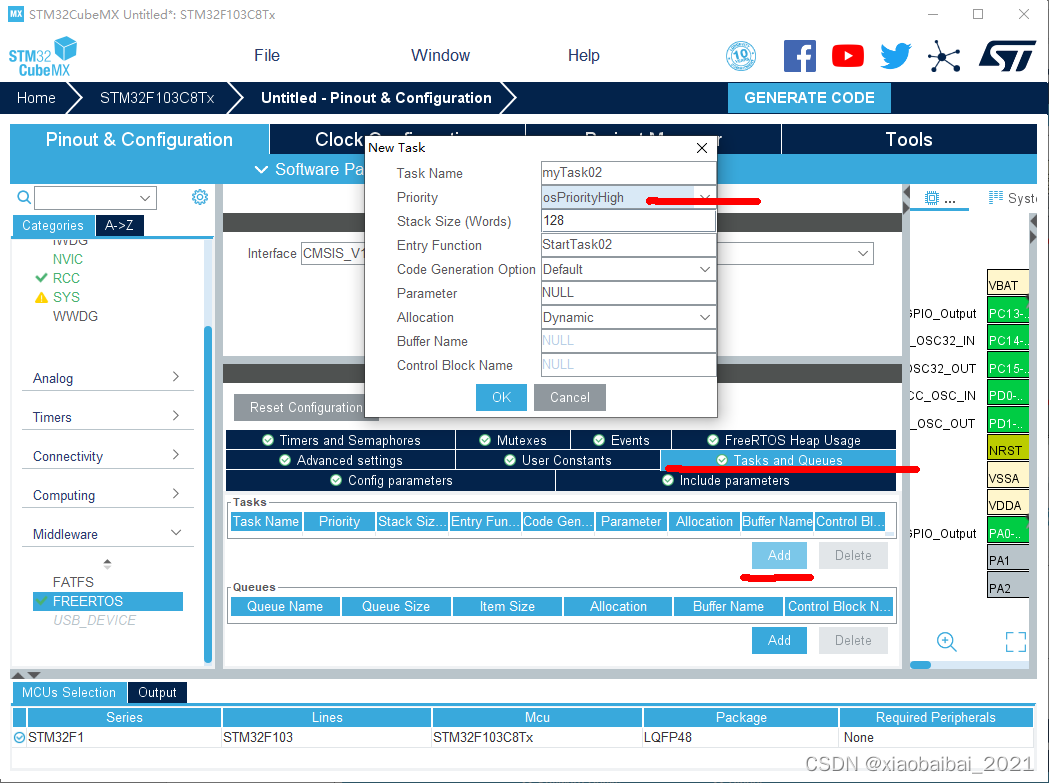Open the Advanced settings tab

pos(341,460)
